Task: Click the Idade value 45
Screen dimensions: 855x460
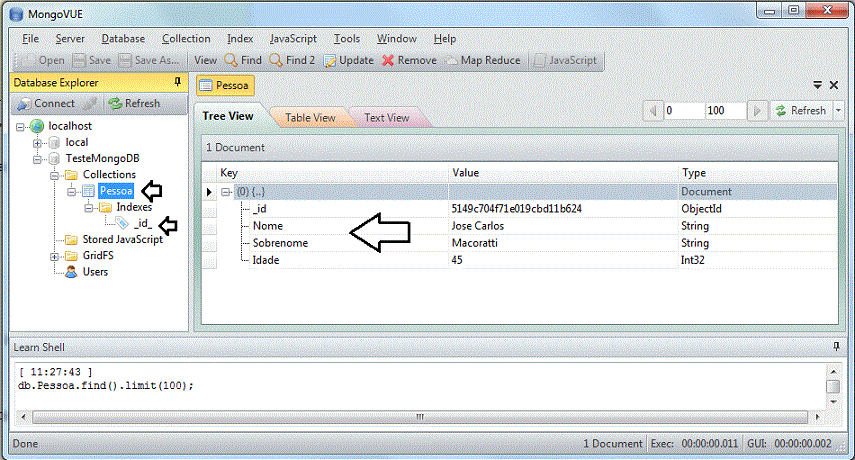Action: coord(563,260)
